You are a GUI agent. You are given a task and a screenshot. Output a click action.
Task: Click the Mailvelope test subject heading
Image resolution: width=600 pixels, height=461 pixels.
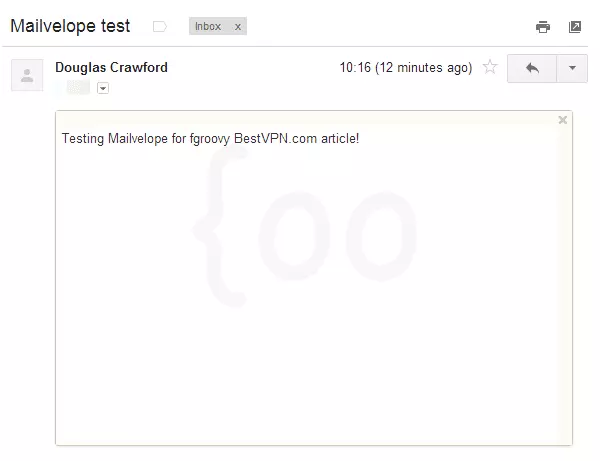click(x=69, y=26)
